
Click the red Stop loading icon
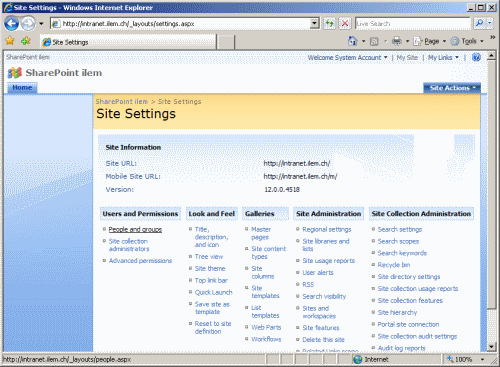tap(345, 23)
